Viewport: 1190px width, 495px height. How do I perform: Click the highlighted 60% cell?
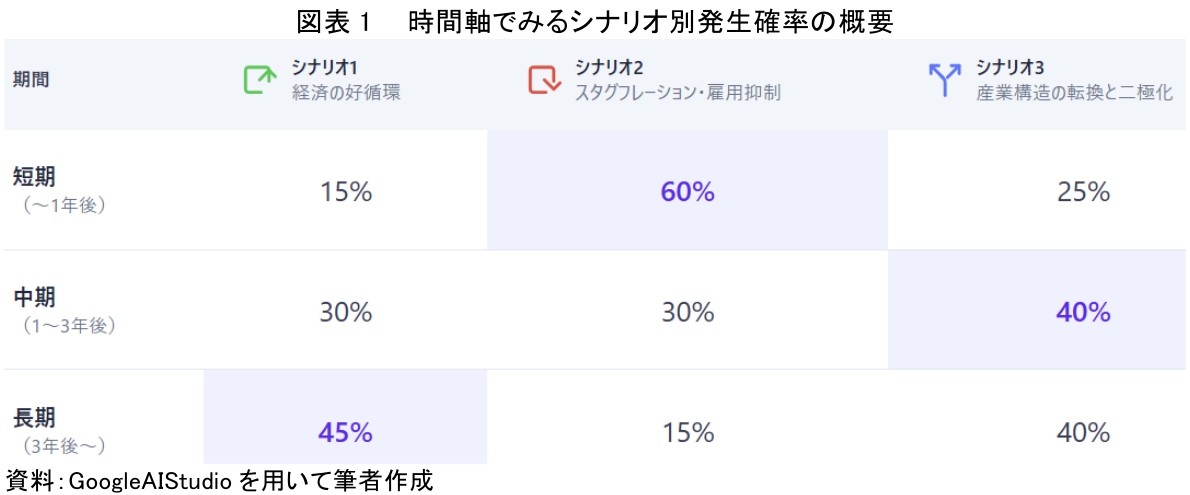coord(688,191)
